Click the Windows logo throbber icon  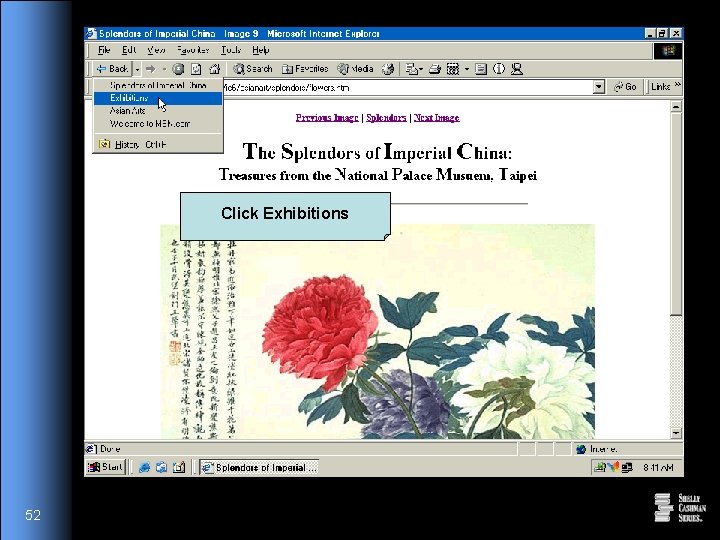[668, 51]
